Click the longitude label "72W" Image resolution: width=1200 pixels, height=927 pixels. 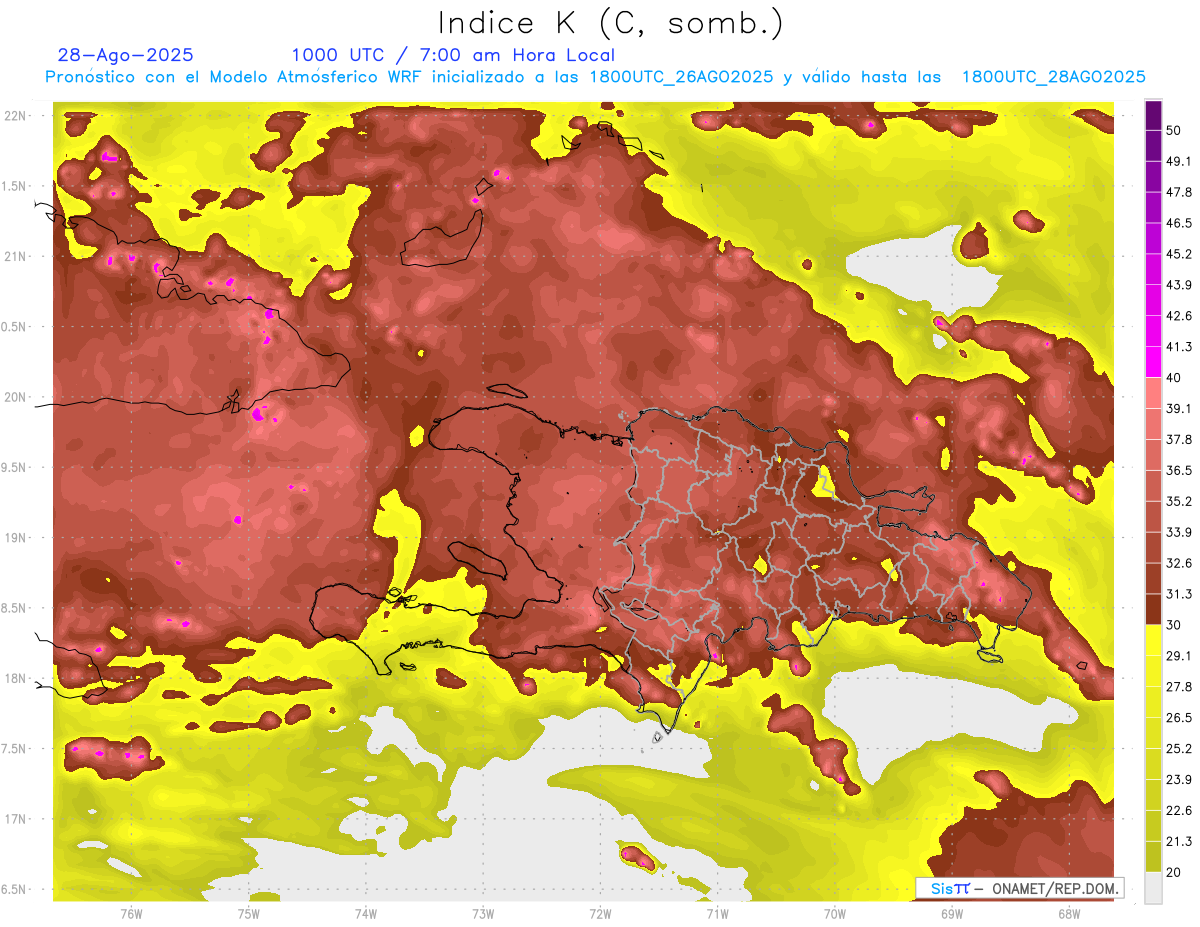pyautogui.click(x=600, y=913)
